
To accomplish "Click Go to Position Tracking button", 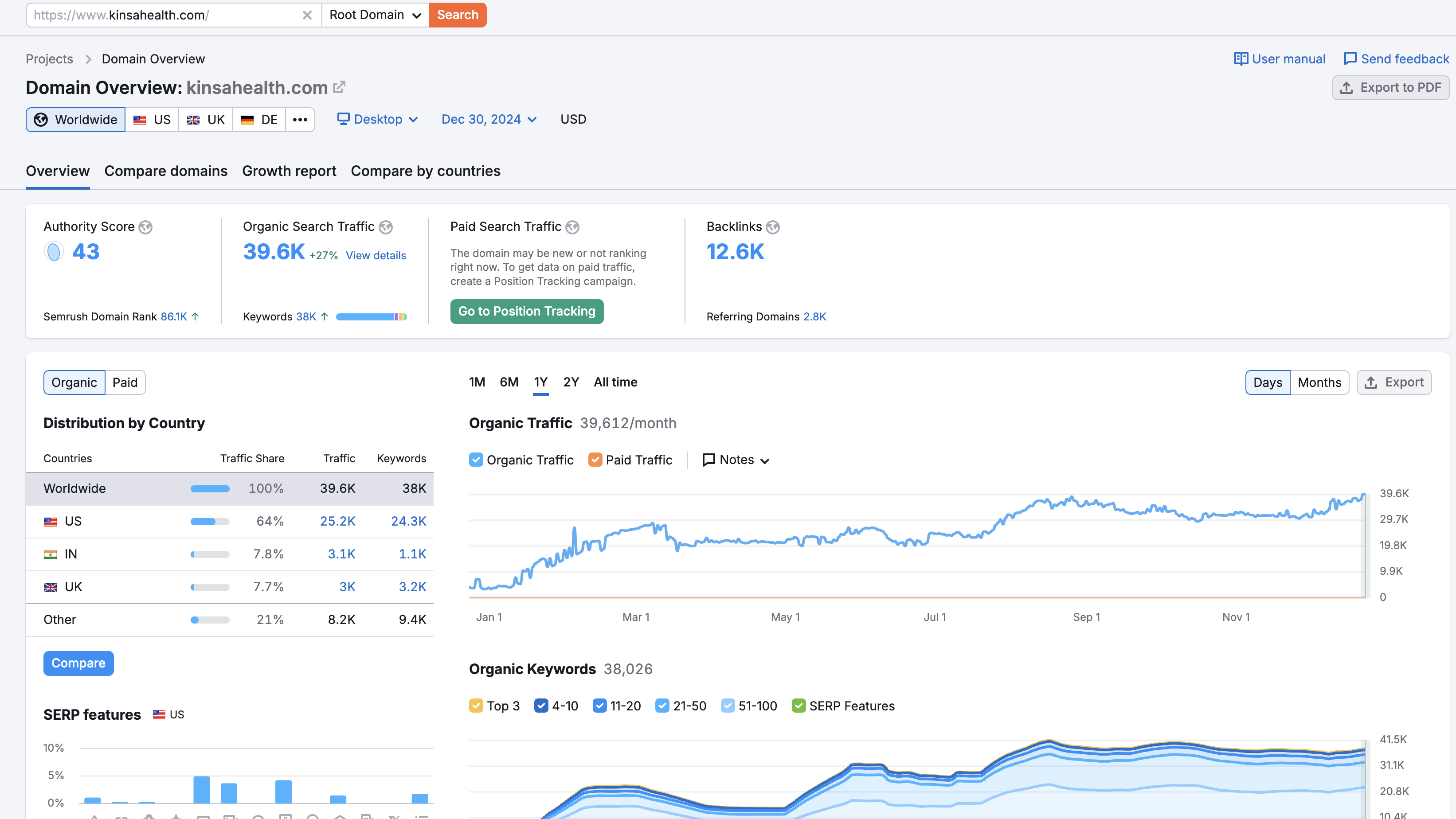I will 526,311.
